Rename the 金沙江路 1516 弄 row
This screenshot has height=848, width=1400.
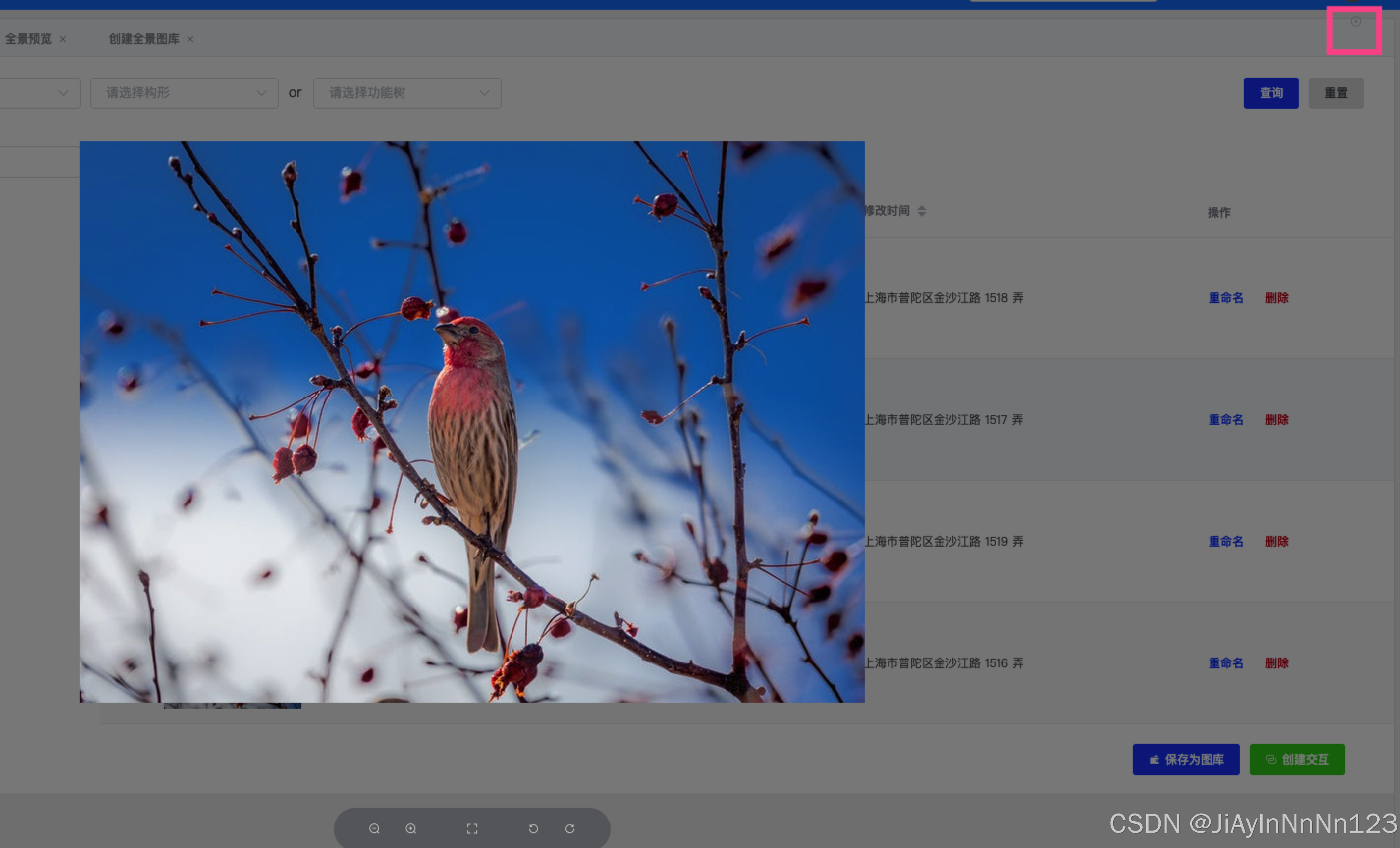(x=1226, y=663)
